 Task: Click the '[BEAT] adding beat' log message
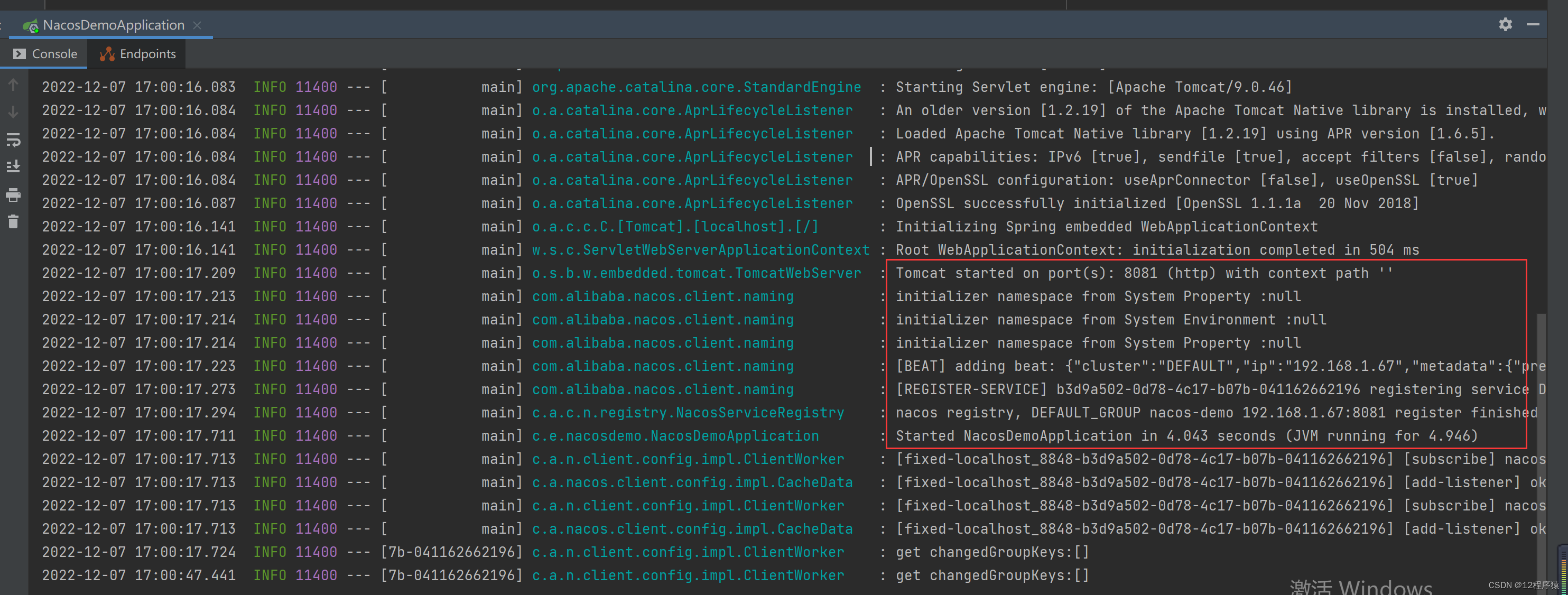coord(1220,366)
